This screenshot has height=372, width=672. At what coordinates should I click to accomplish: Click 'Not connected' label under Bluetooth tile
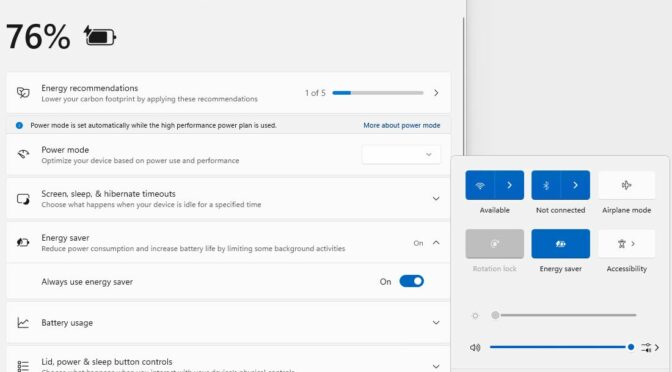[x=561, y=210]
